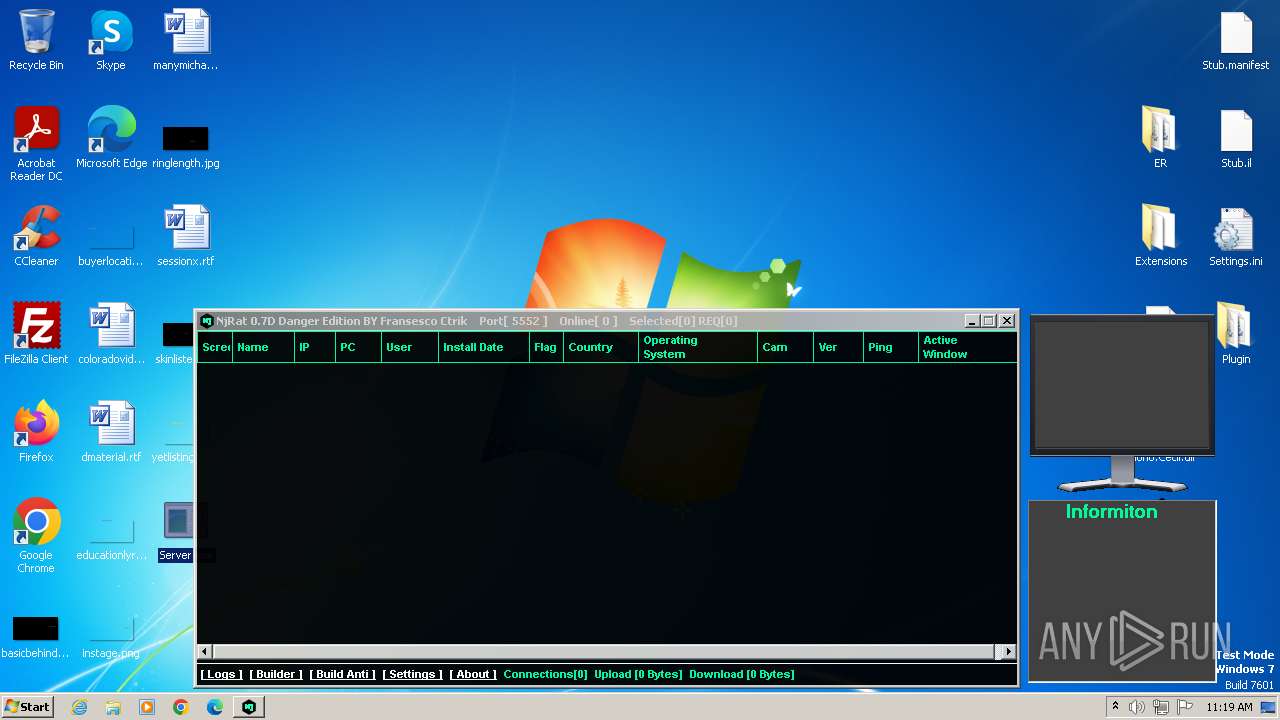Image resolution: width=1280 pixels, height=720 pixels.
Task: Open the Stub.manifest file
Action: pos(1236,40)
